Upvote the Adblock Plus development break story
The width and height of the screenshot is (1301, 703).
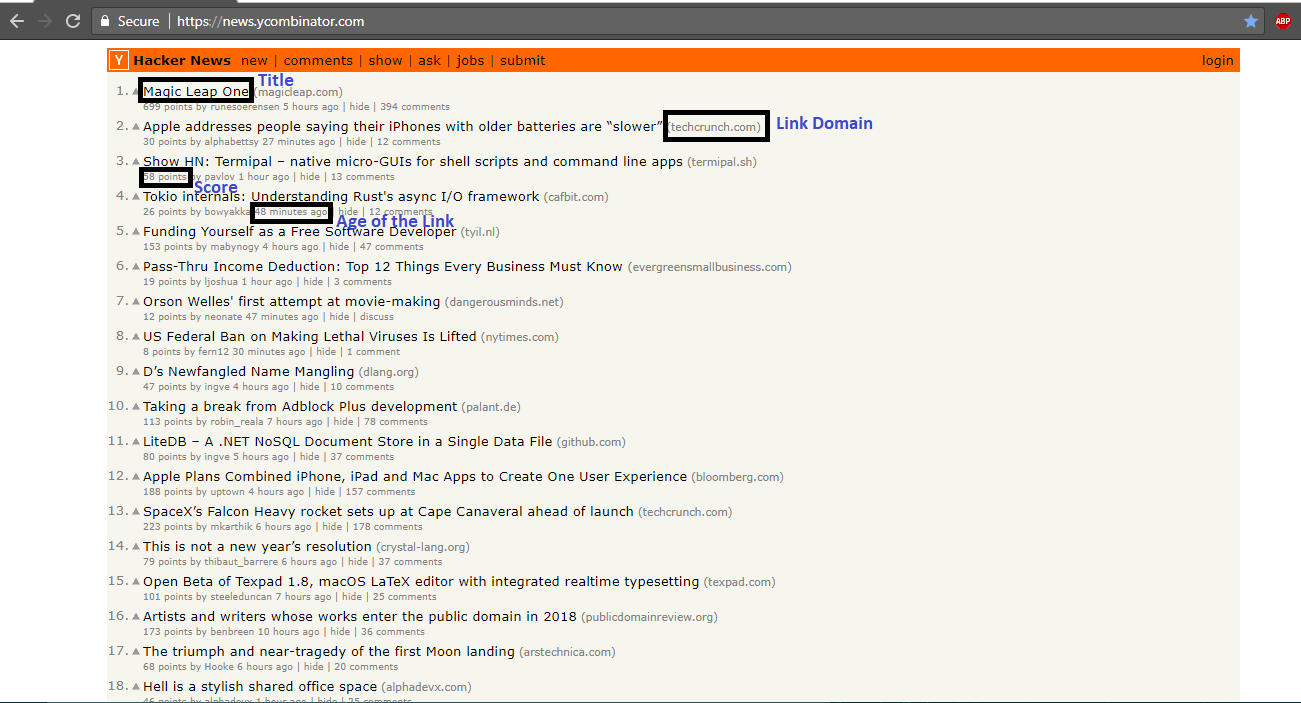(136, 407)
